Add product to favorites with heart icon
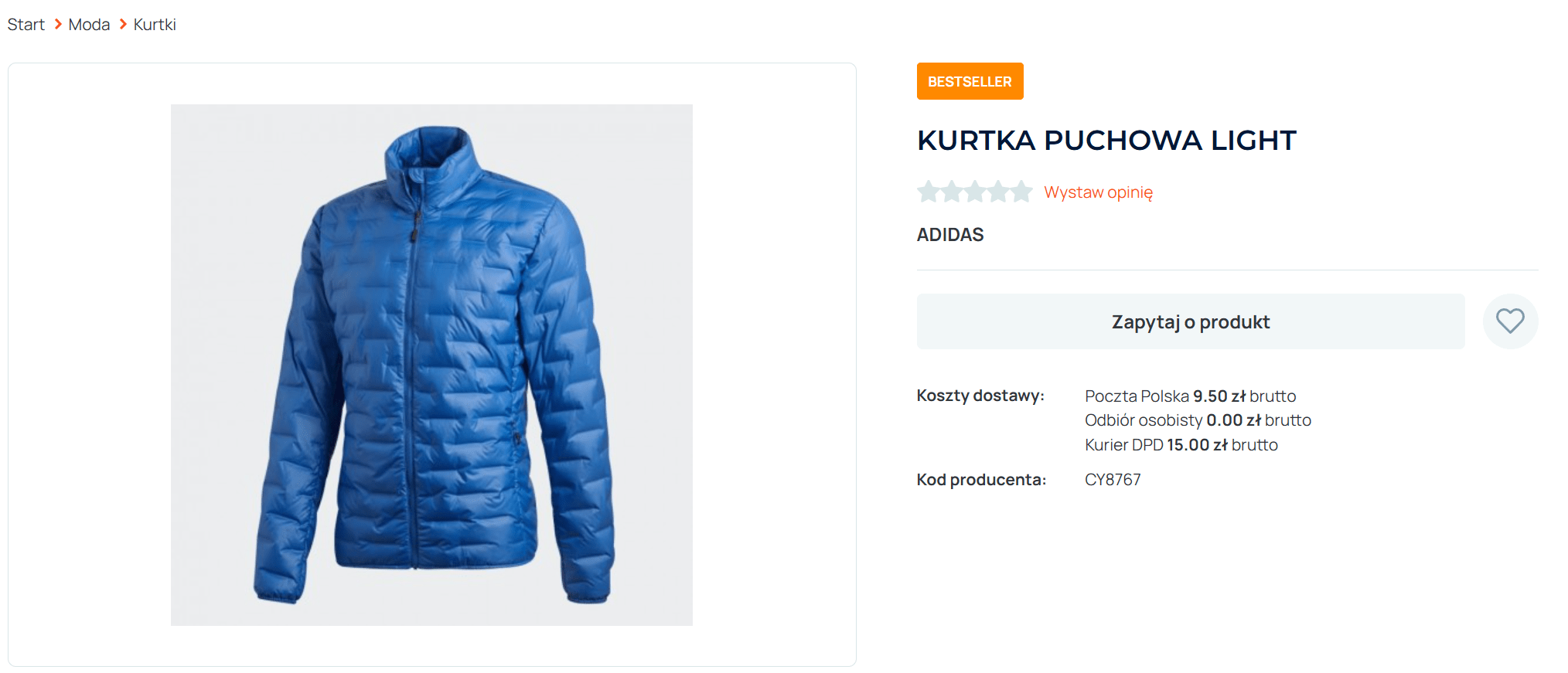This screenshot has height=673, width=1568. click(x=1510, y=321)
